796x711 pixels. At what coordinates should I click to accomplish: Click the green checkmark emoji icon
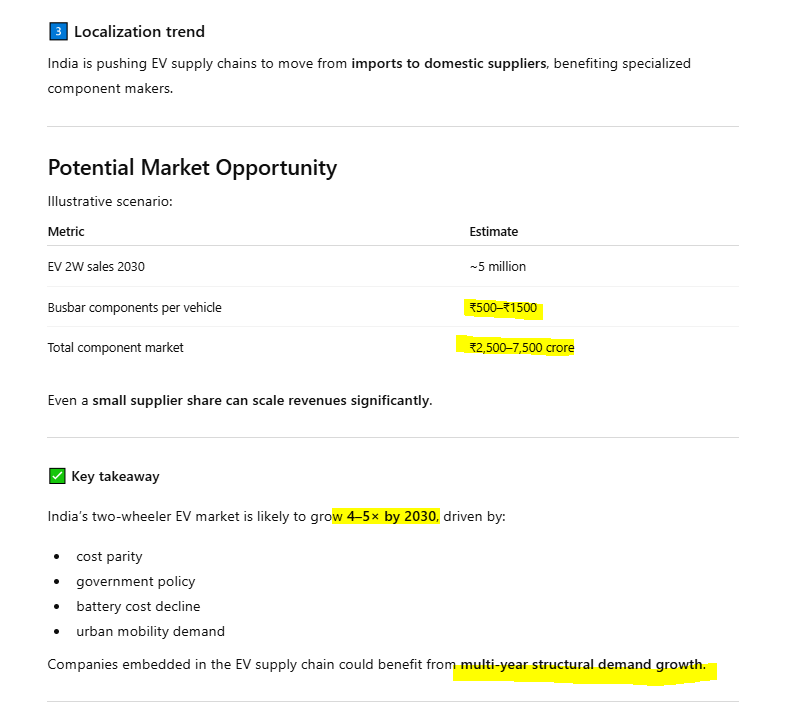pyautogui.click(x=57, y=476)
